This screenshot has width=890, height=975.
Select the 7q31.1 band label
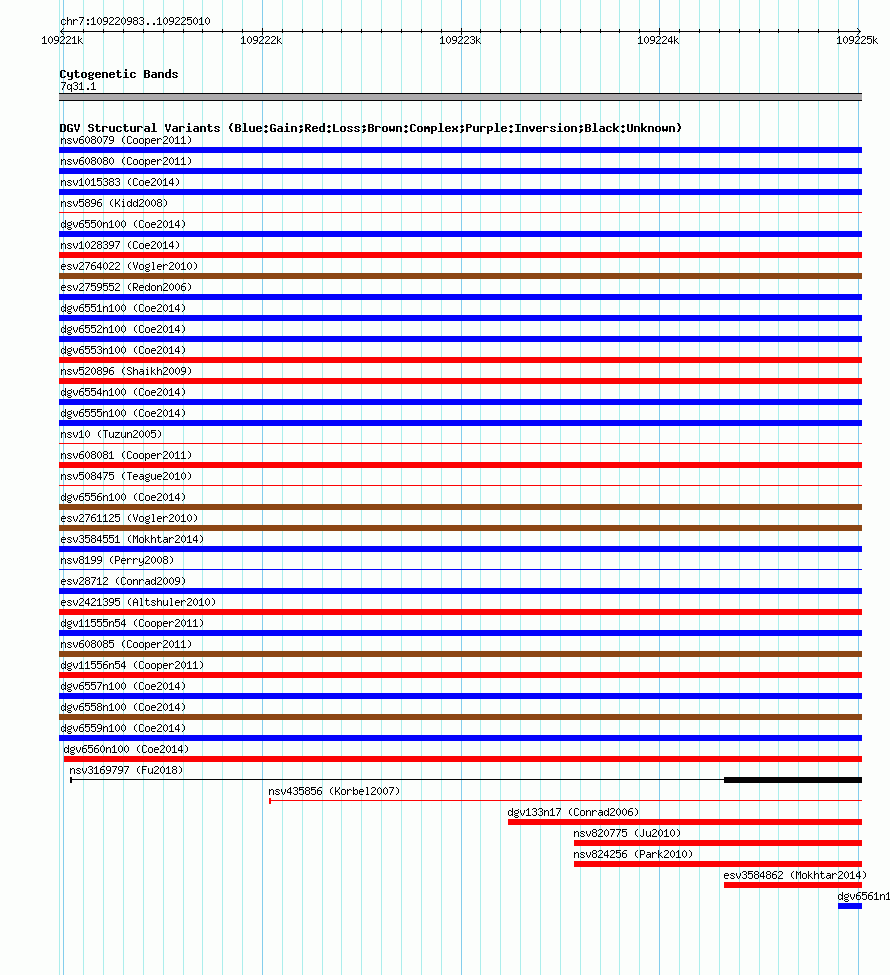78,86
